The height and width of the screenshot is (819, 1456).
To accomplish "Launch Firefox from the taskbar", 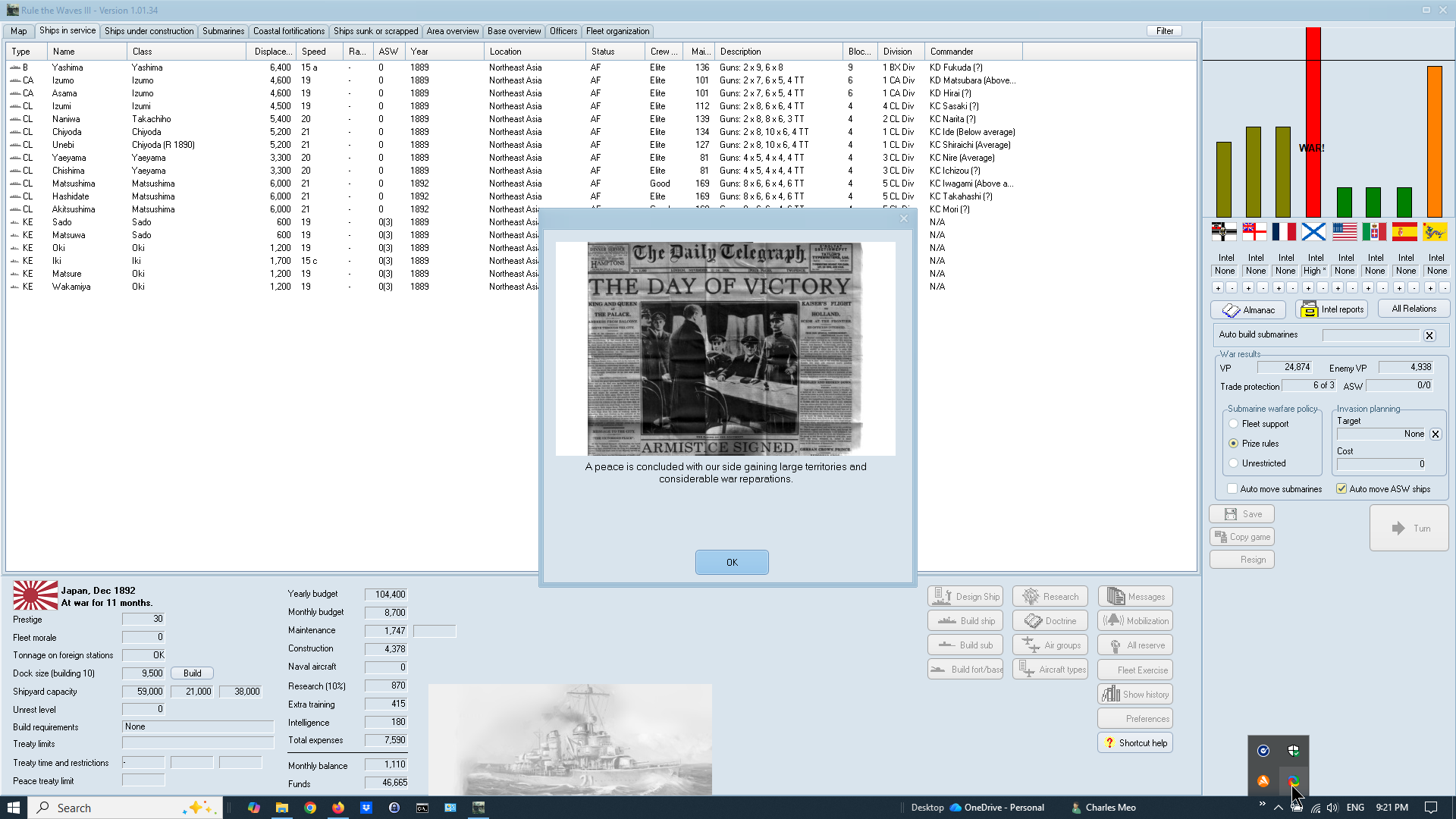I will pyautogui.click(x=338, y=808).
